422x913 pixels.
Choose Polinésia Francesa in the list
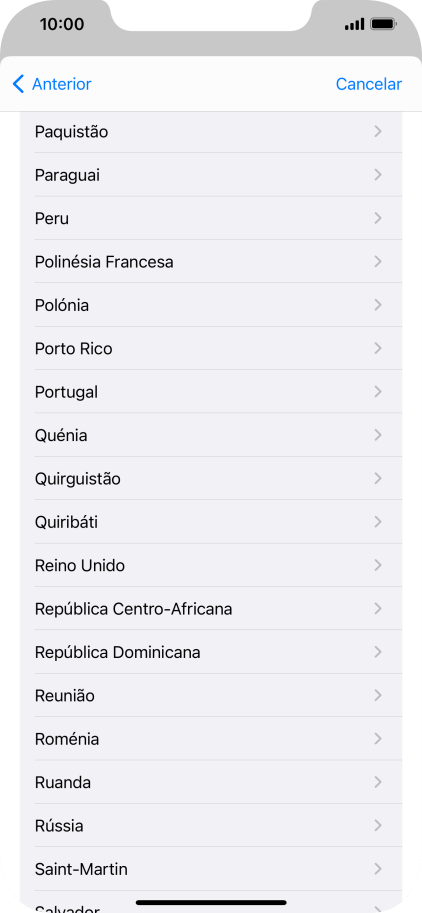(211, 261)
